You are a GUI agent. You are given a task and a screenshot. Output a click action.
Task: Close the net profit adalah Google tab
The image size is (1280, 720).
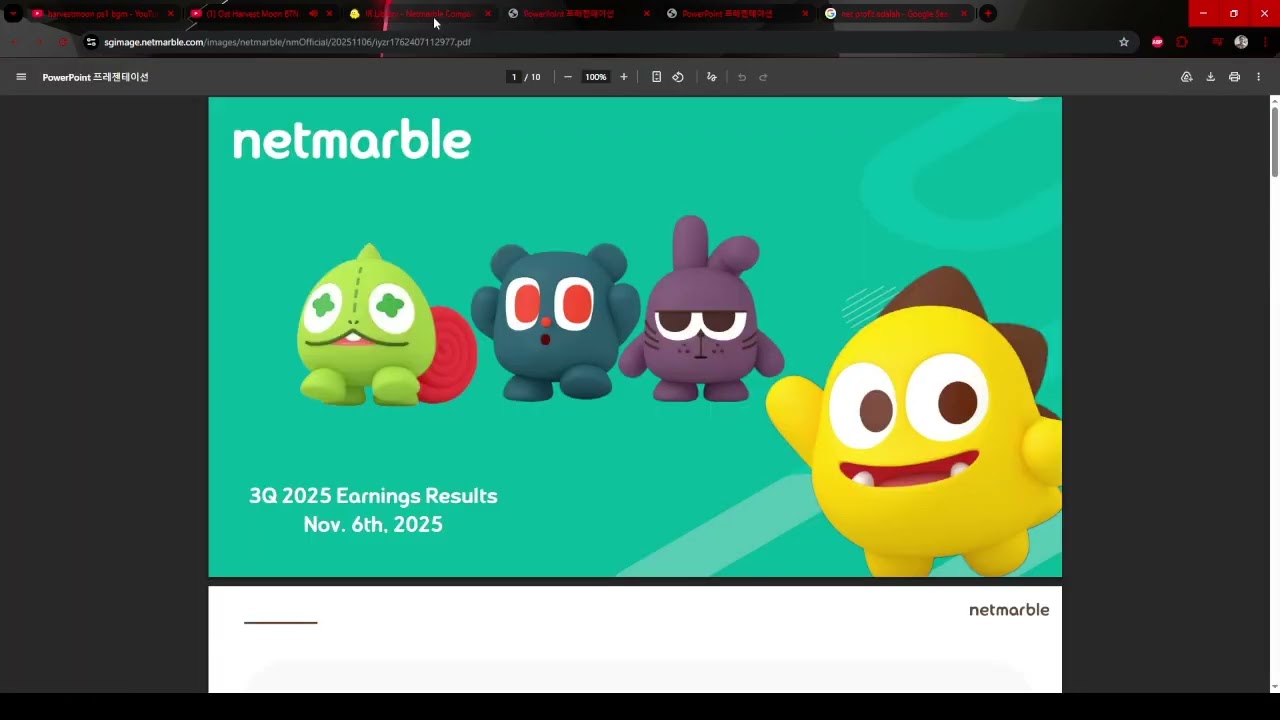964,14
